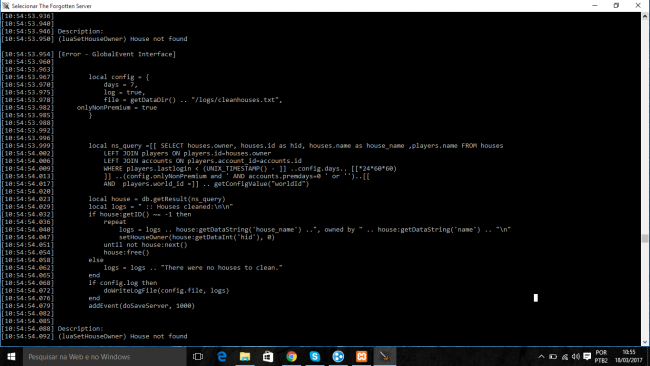The width and height of the screenshot is (650, 366).
Task: Click the console vertical scrollbar thumb
Action: [645, 239]
